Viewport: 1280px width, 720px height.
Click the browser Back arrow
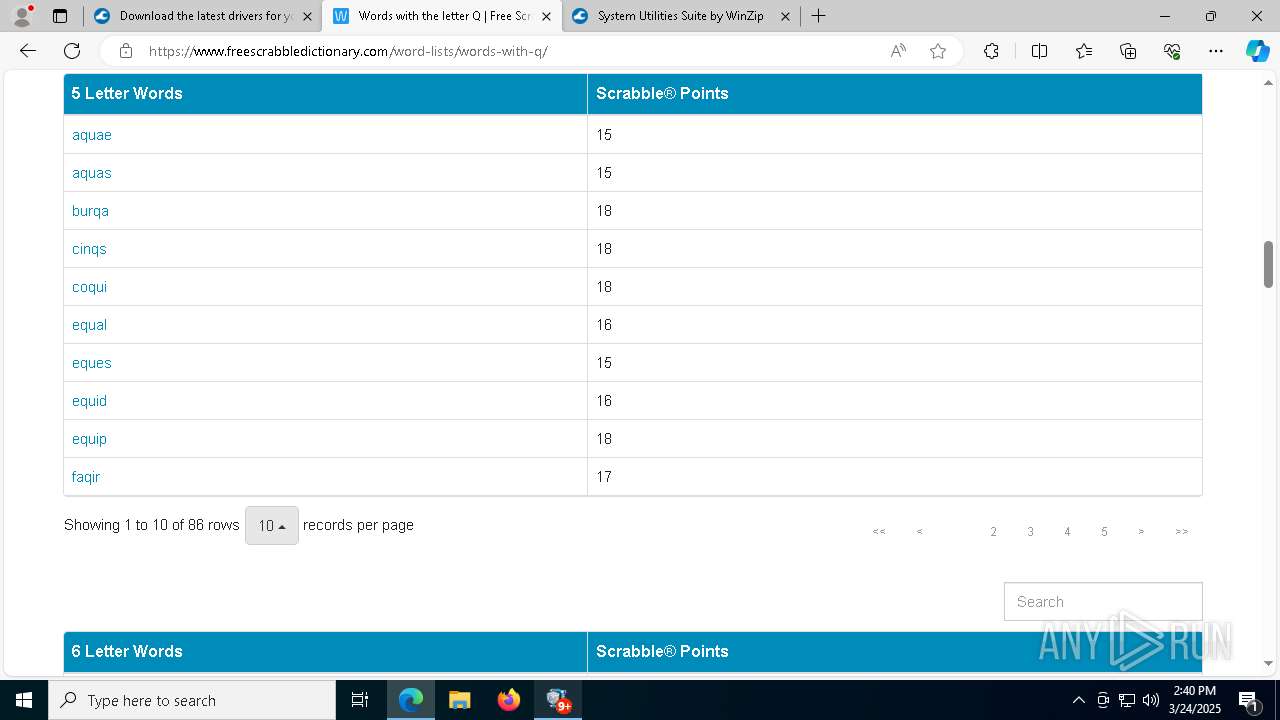click(28, 51)
